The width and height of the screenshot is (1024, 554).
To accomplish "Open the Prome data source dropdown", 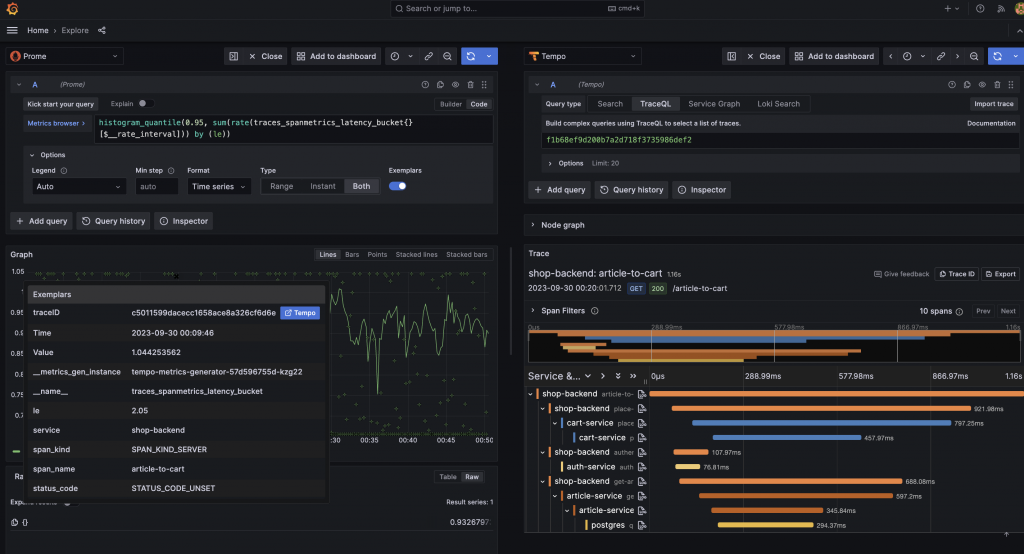I will point(65,56).
